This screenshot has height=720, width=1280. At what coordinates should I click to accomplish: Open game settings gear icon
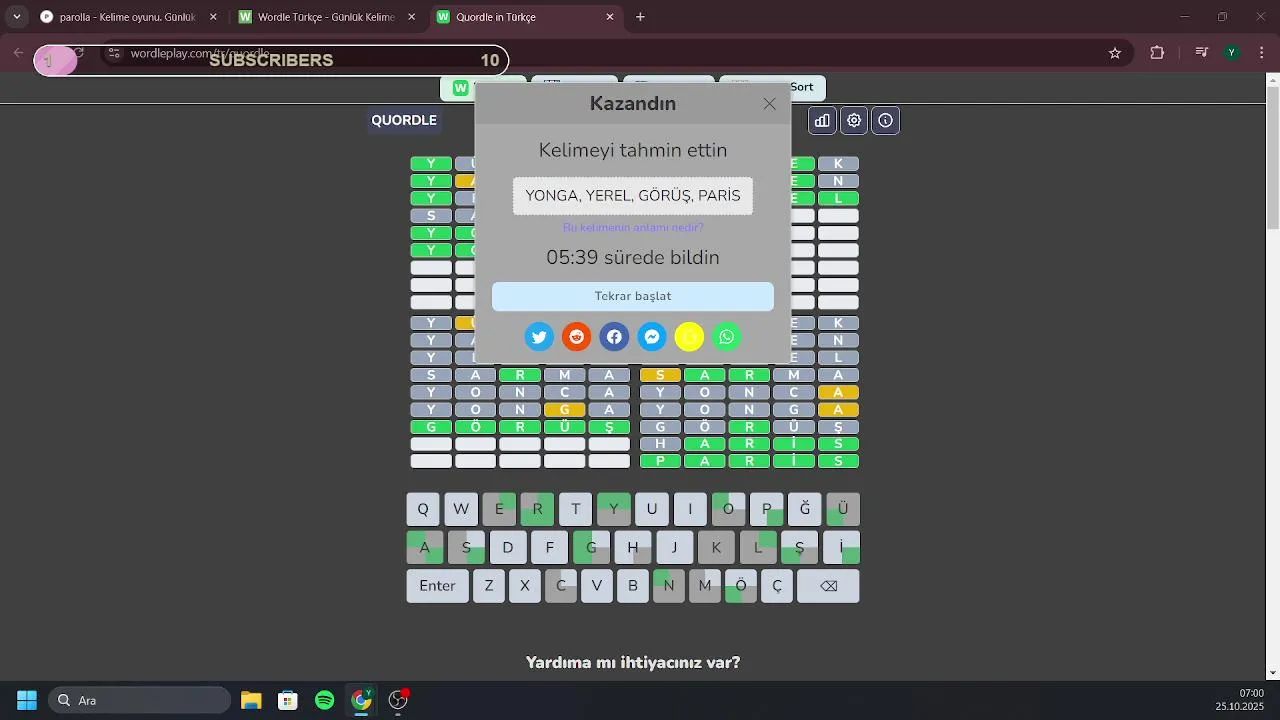854,121
